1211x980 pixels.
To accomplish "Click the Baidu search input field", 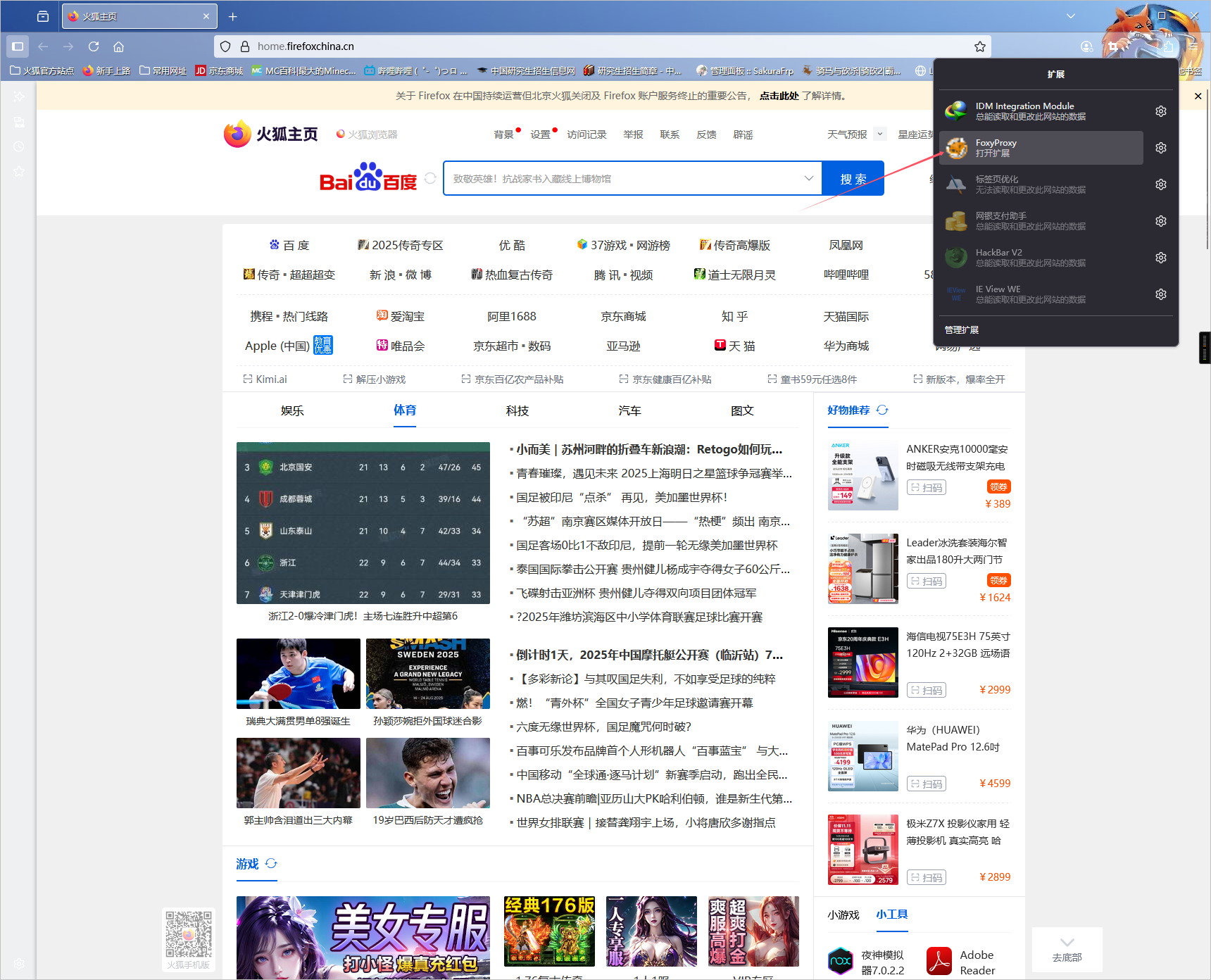I will click(627, 178).
